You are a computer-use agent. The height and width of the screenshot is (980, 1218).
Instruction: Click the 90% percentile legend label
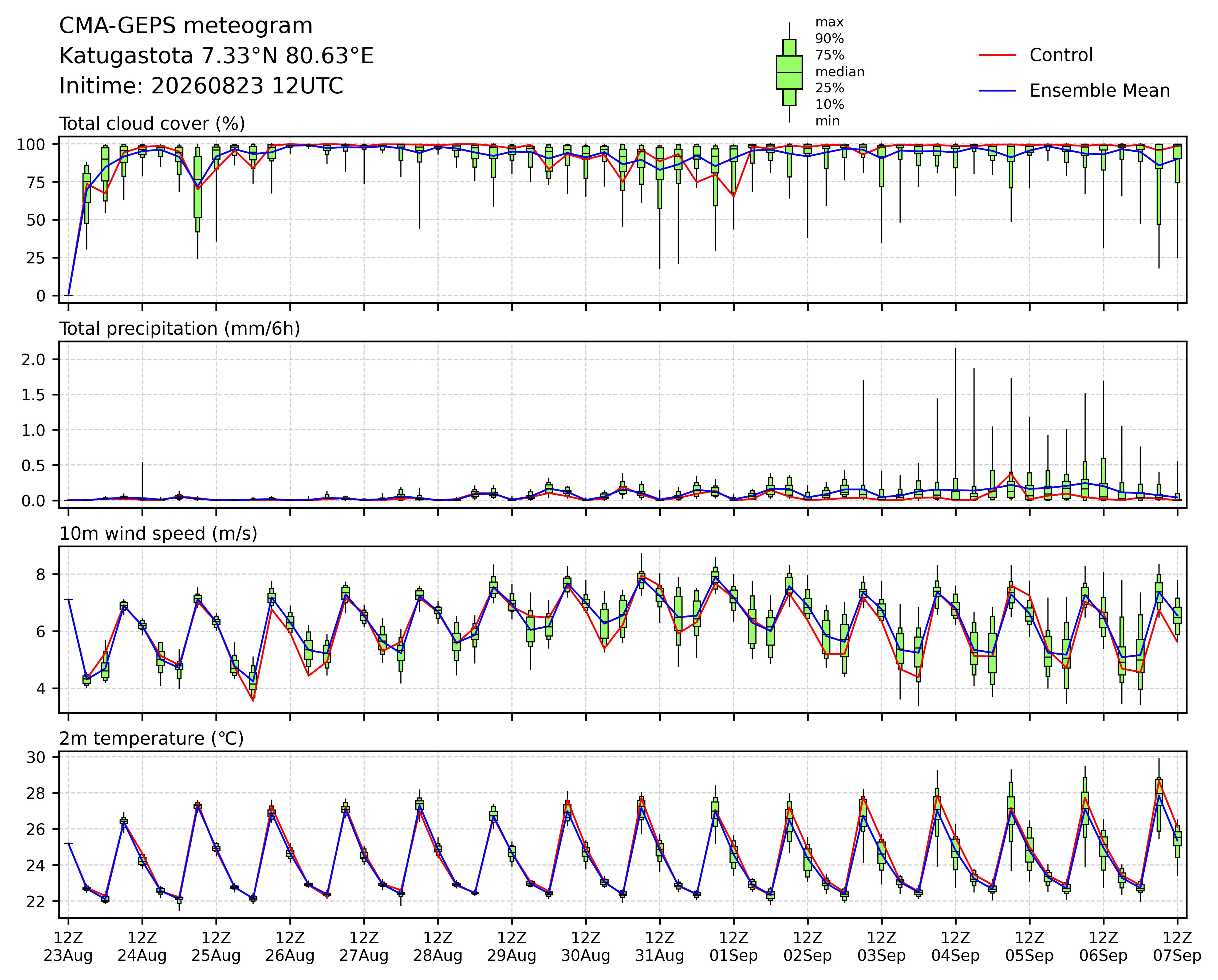(829, 39)
